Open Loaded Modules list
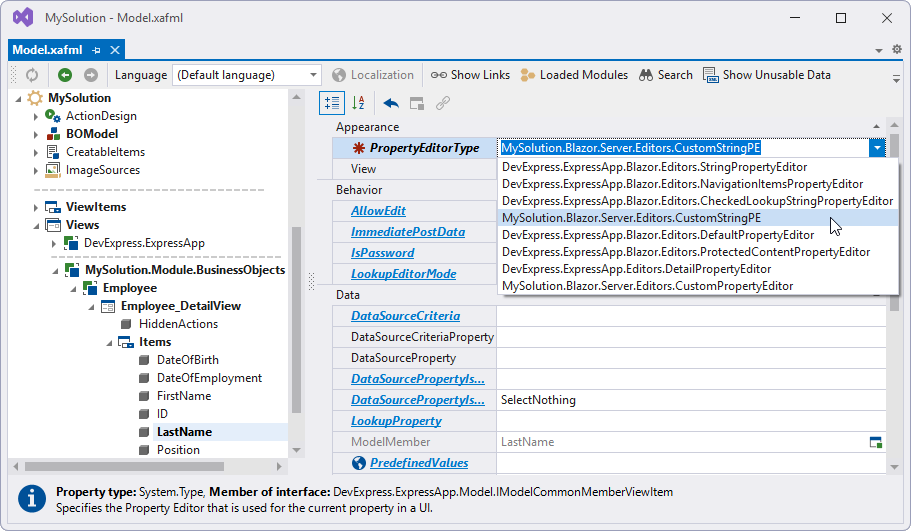Screen dimensions: 911x531 click(x=574, y=75)
